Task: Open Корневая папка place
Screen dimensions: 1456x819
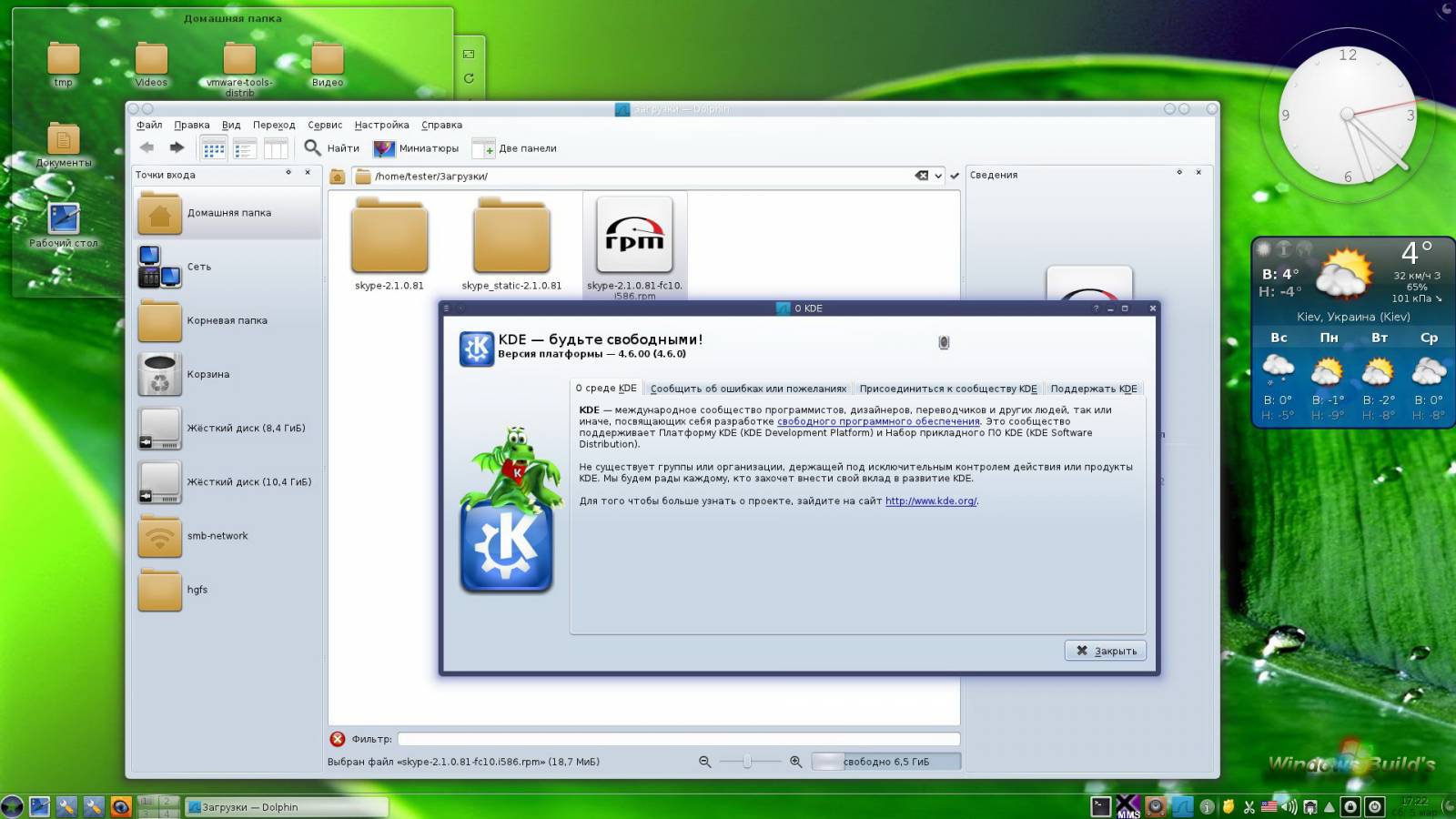Action: click(227, 320)
